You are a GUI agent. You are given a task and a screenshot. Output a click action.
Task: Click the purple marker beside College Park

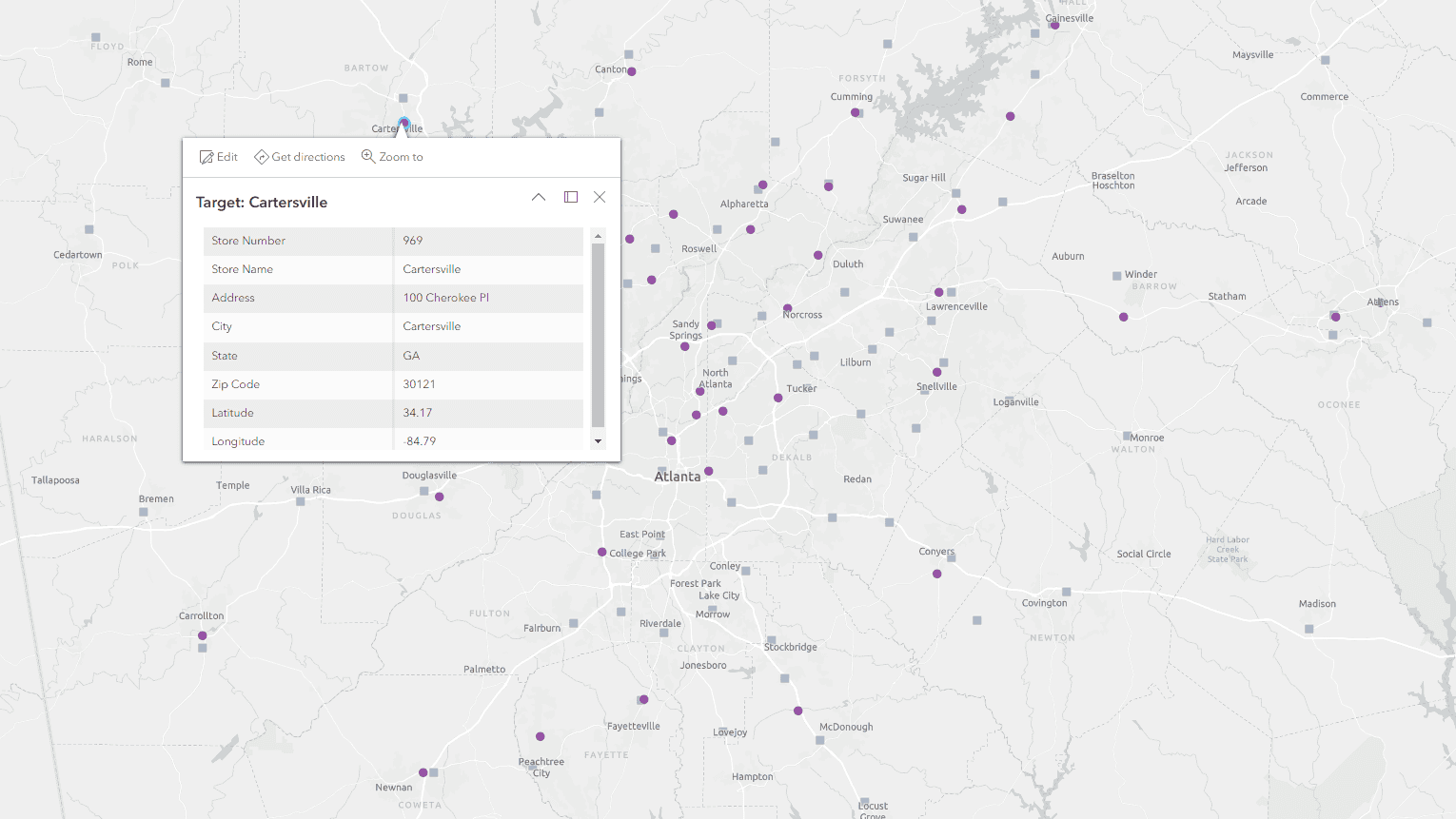[x=601, y=552]
